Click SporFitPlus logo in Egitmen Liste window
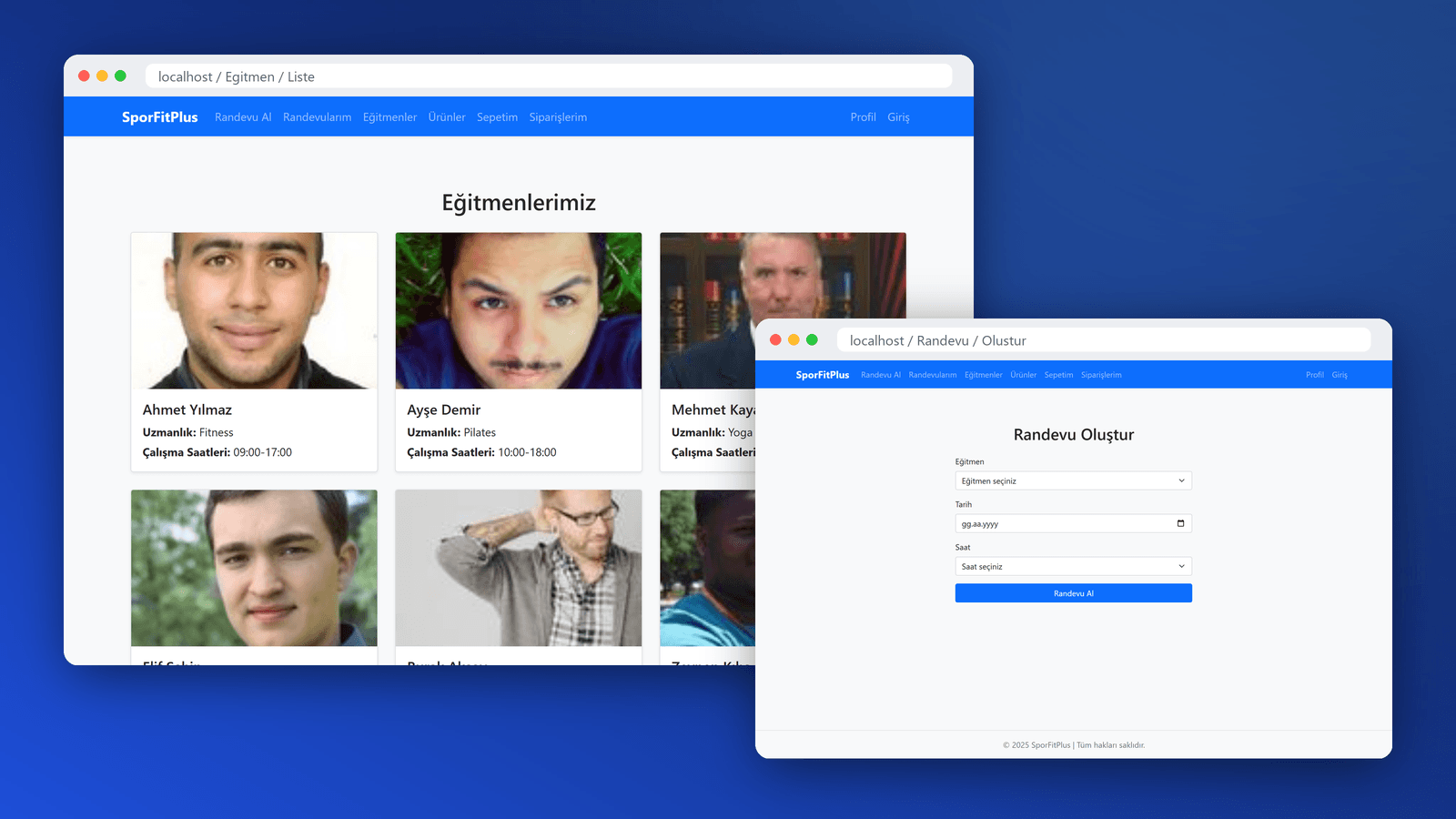 (x=160, y=117)
